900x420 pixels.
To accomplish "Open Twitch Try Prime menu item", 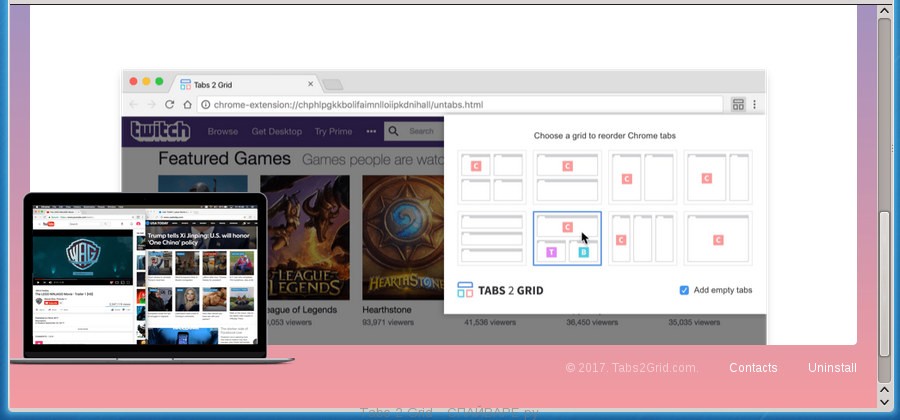I will tap(333, 131).
